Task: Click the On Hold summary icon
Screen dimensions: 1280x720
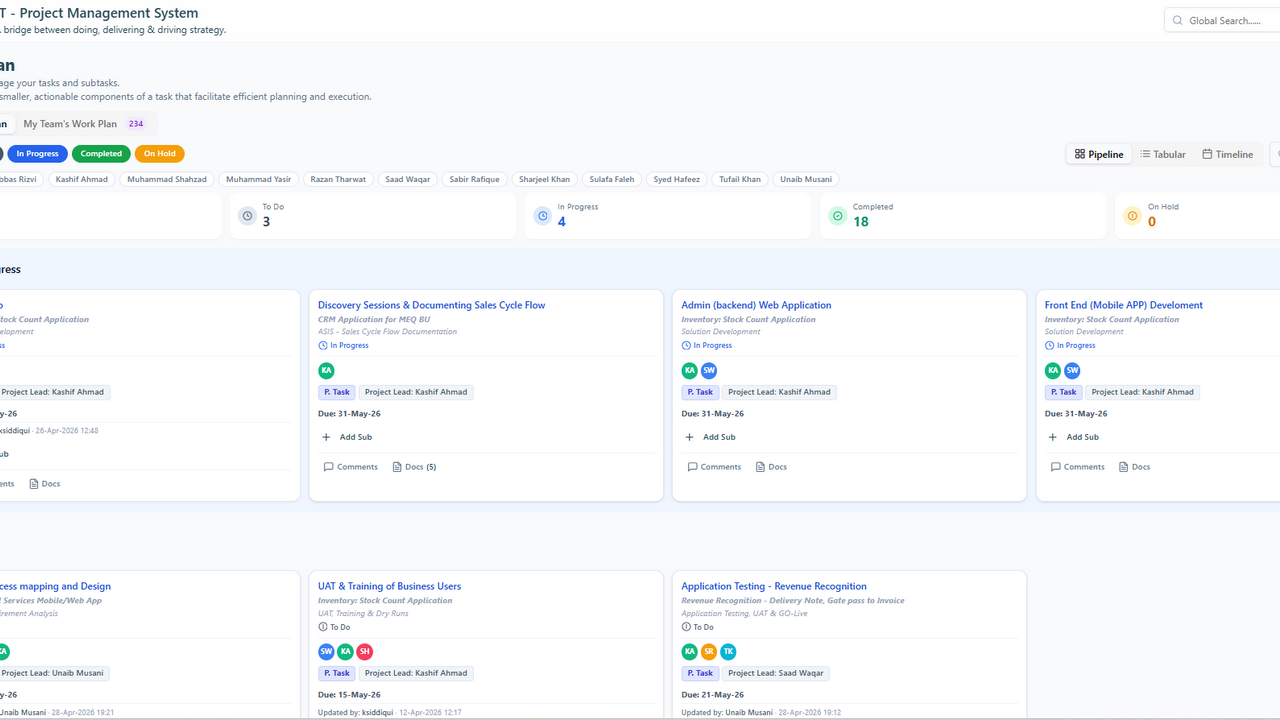Action: [1132, 215]
